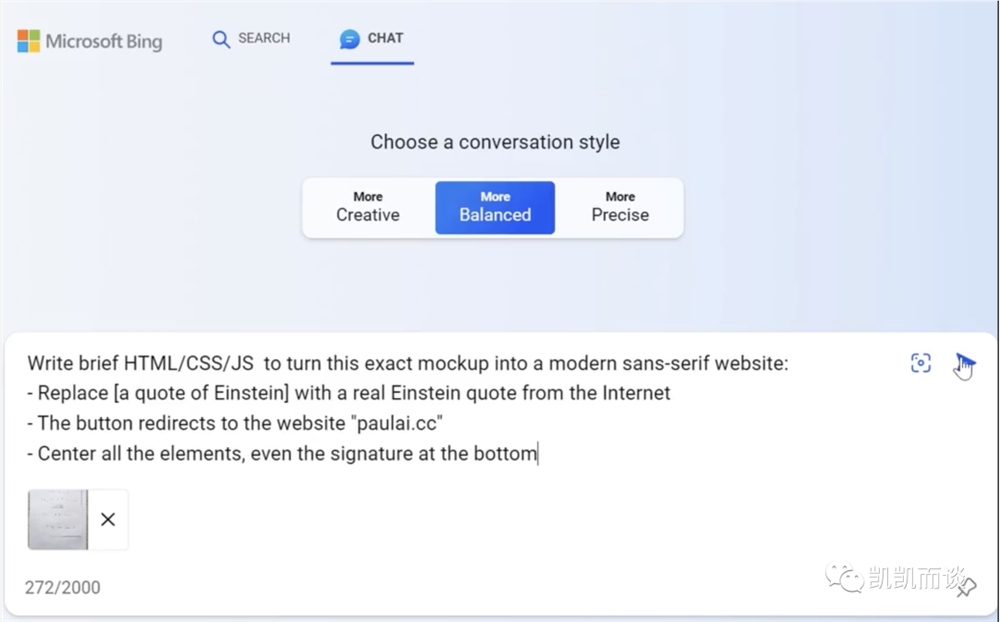Open the visual search camera icon
The width and height of the screenshot is (1000, 622).
(x=920, y=363)
